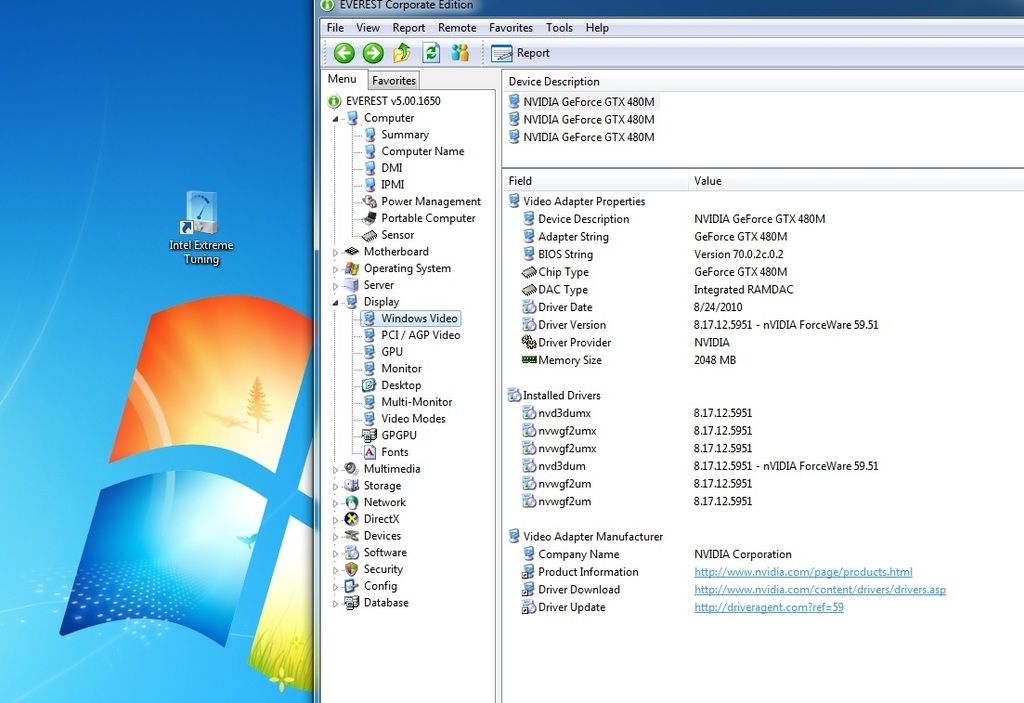This screenshot has height=703, width=1024.
Task: Click the Network globe icon
Action: pos(352,502)
